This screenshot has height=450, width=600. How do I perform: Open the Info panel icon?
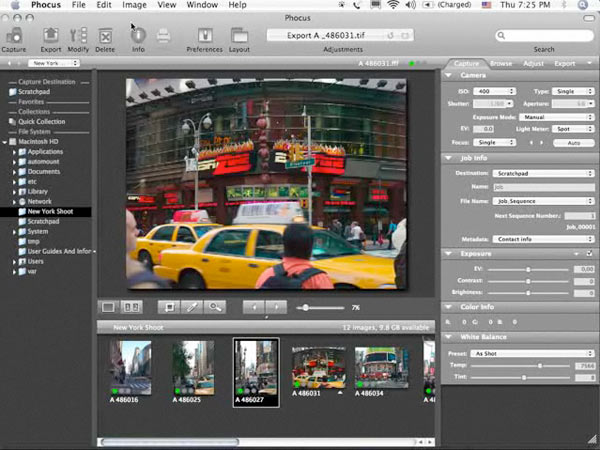point(138,35)
